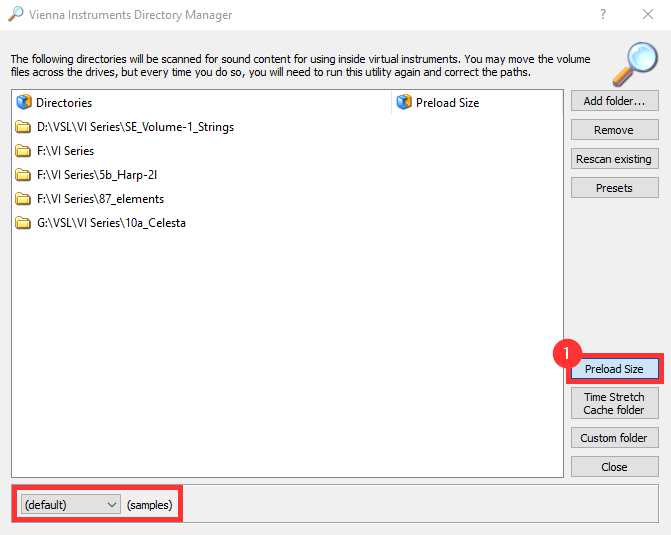Click the cube icon beside Directories
The height and width of the screenshot is (535, 671).
tap(24, 102)
